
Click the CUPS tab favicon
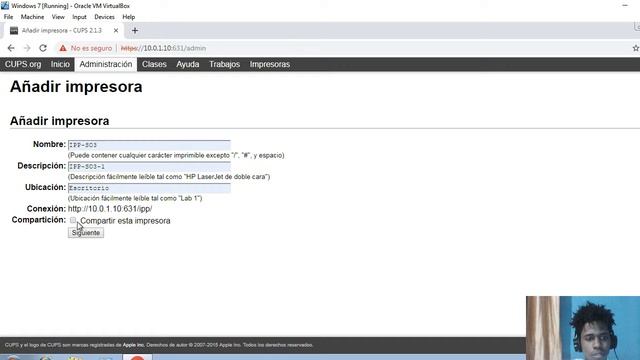[x=14, y=31]
